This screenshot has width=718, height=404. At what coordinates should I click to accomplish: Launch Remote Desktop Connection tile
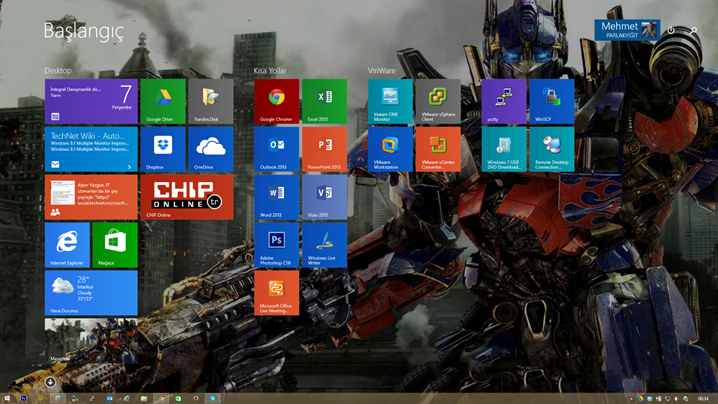coord(551,149)
